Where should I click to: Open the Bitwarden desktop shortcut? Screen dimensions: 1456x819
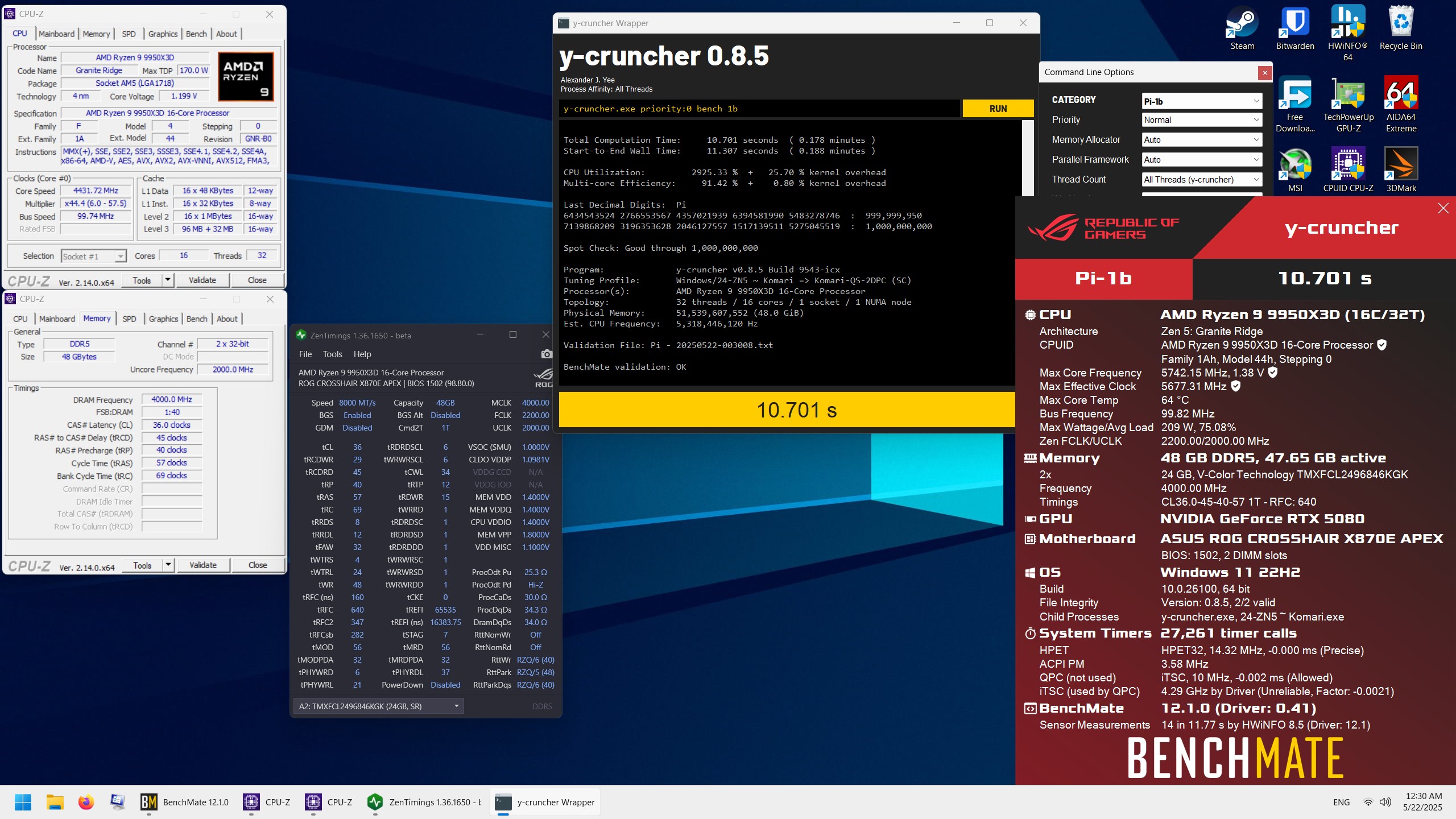pos(1295,28)
